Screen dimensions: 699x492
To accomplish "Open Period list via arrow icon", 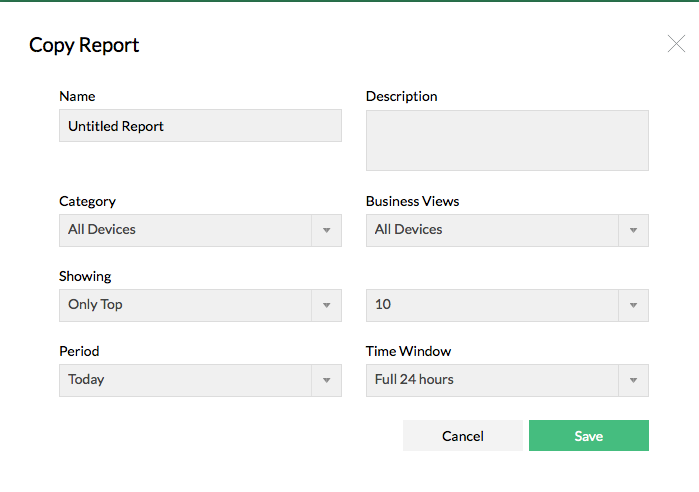I will [x=326, y=380].
